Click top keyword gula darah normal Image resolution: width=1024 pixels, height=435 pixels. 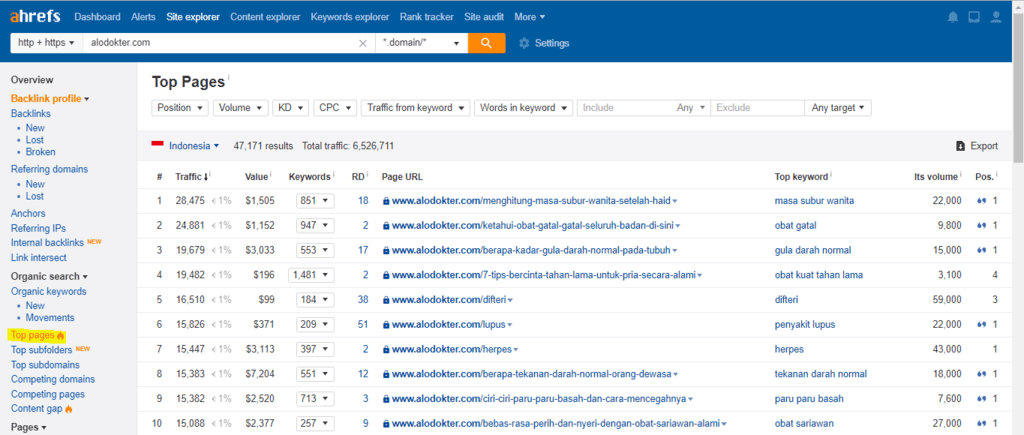[x=813, y=250]
